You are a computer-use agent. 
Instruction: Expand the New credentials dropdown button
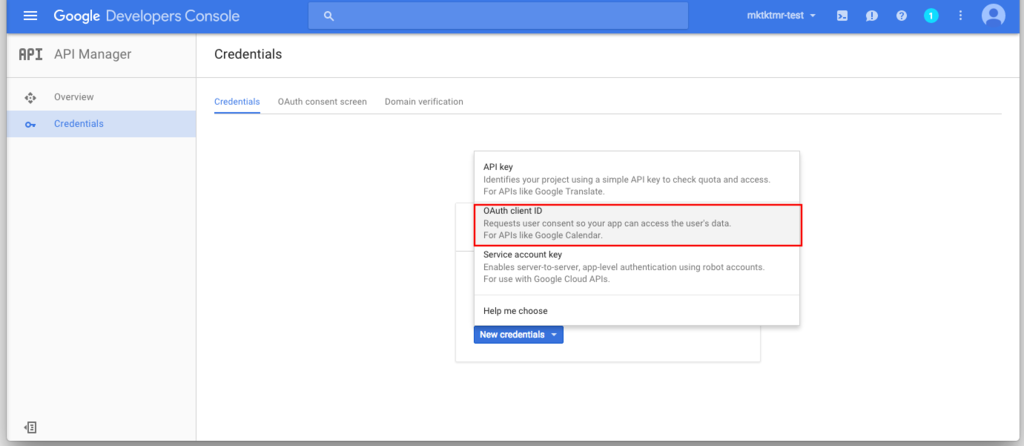[x=519, y=334]
